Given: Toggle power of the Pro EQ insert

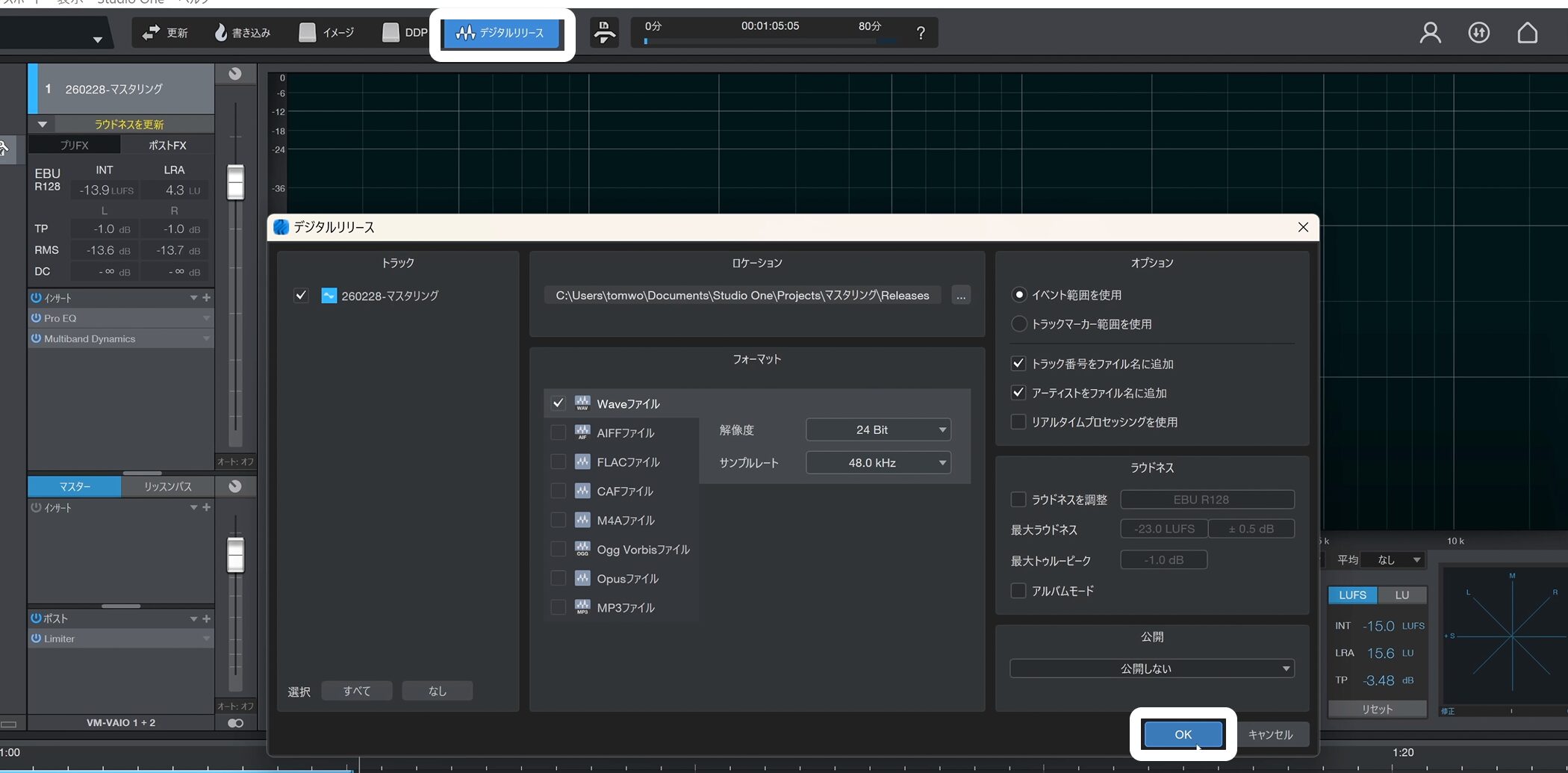Looking at the screenshot, I should [36, 318].
